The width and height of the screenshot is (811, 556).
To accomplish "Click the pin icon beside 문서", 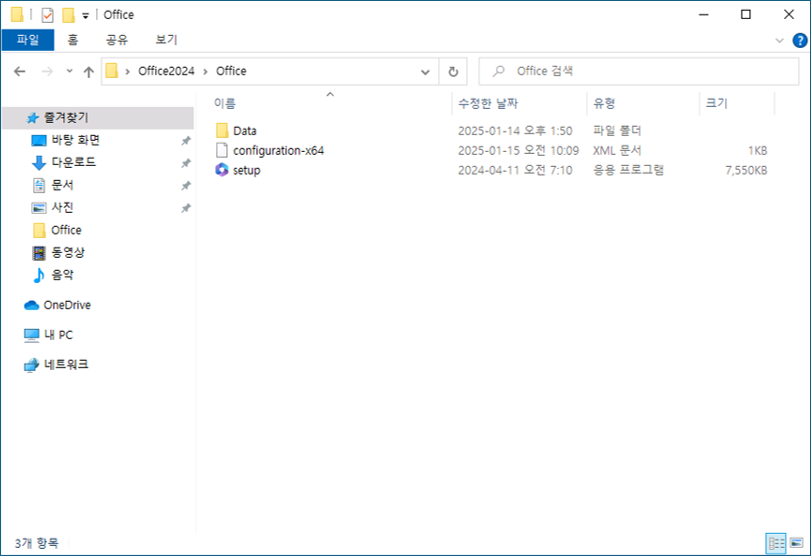I will pyautogui.click(x=186, y=186).
